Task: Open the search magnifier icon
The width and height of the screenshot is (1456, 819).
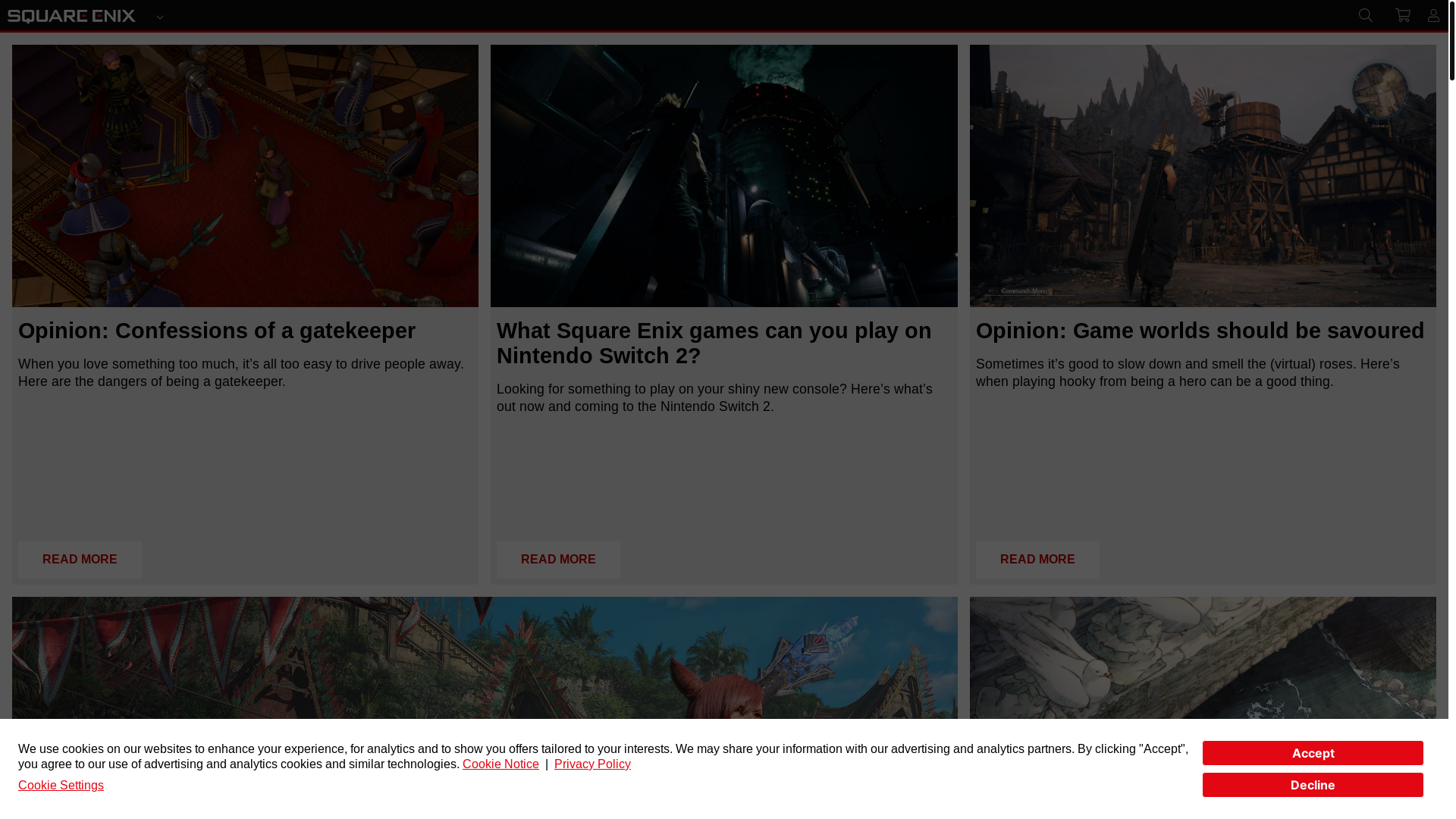Action: pos(1366,15)
